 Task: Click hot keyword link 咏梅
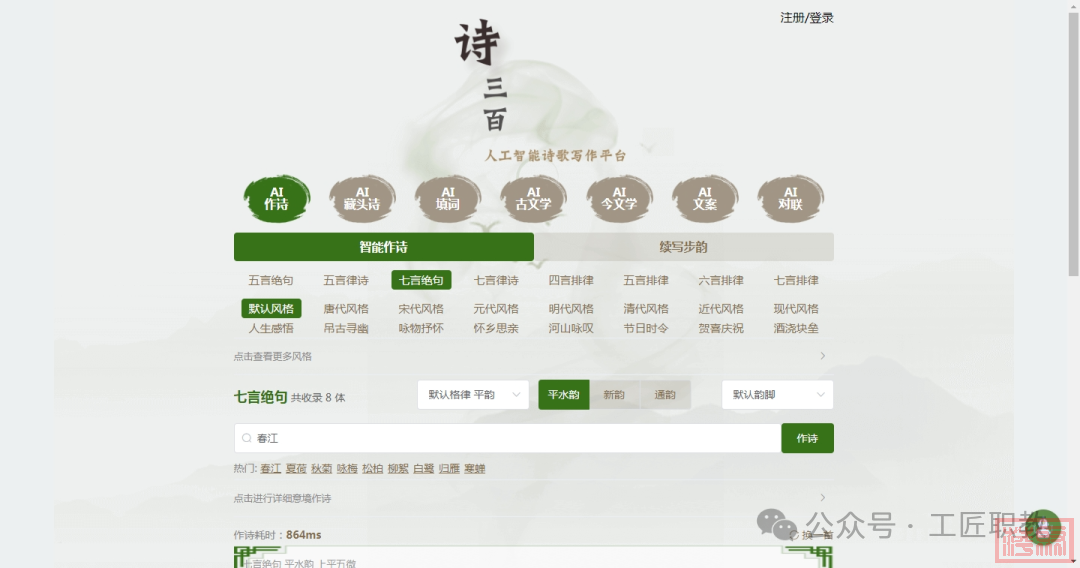pos(347,469)
